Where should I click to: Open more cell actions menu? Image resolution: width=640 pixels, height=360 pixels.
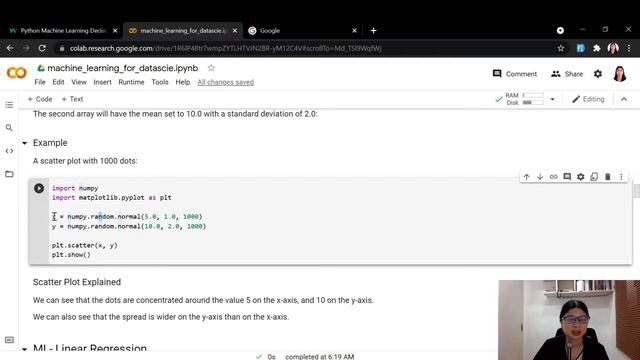click(621, 177)
